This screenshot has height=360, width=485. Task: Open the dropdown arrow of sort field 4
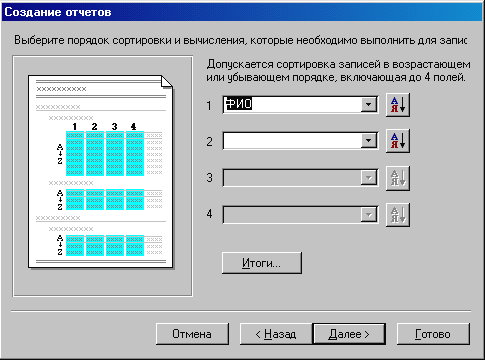pyautogui.click(x=369, y=214)
